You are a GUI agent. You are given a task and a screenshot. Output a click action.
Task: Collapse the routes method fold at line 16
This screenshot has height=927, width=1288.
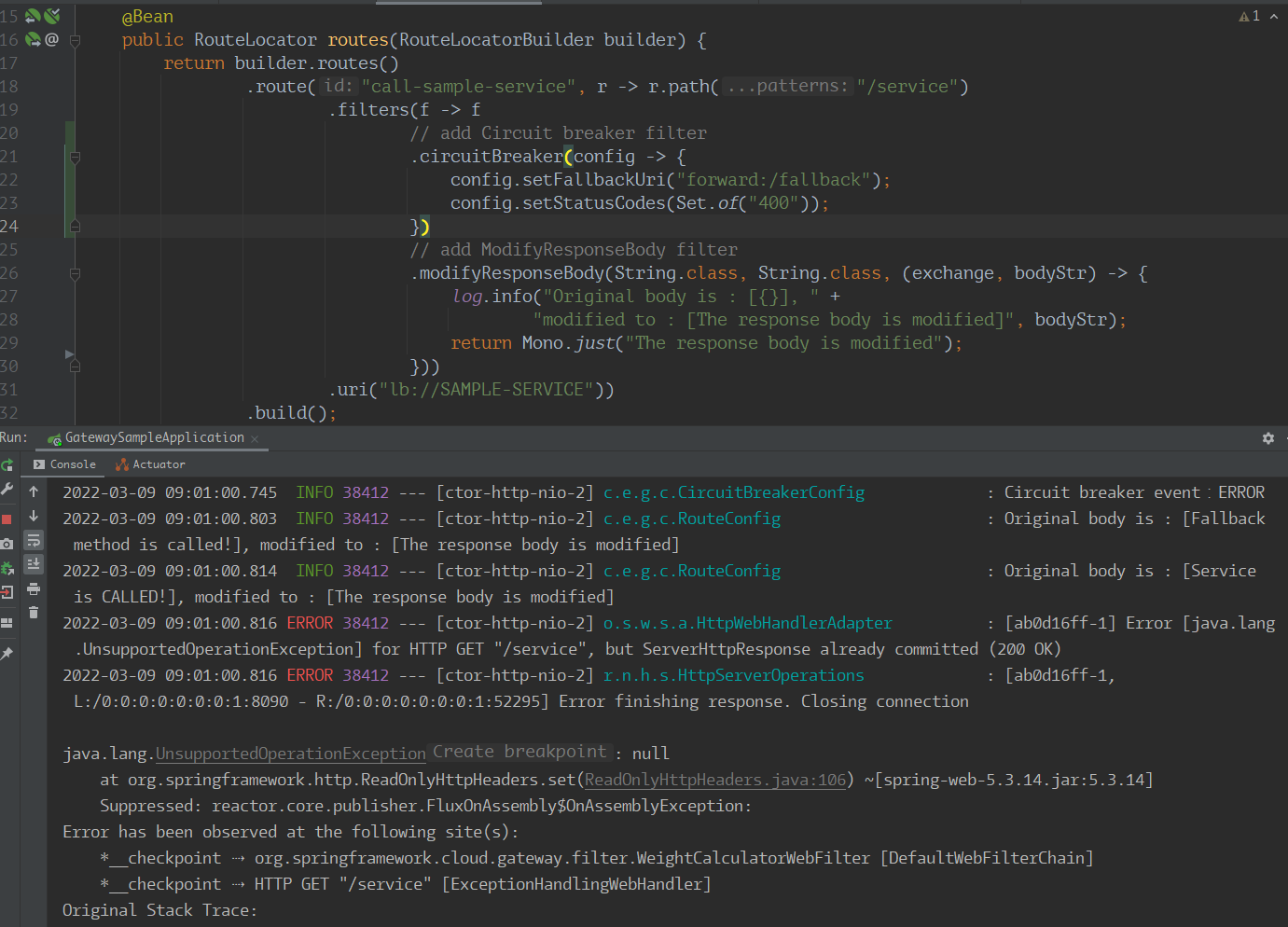[x=76, y=40]
